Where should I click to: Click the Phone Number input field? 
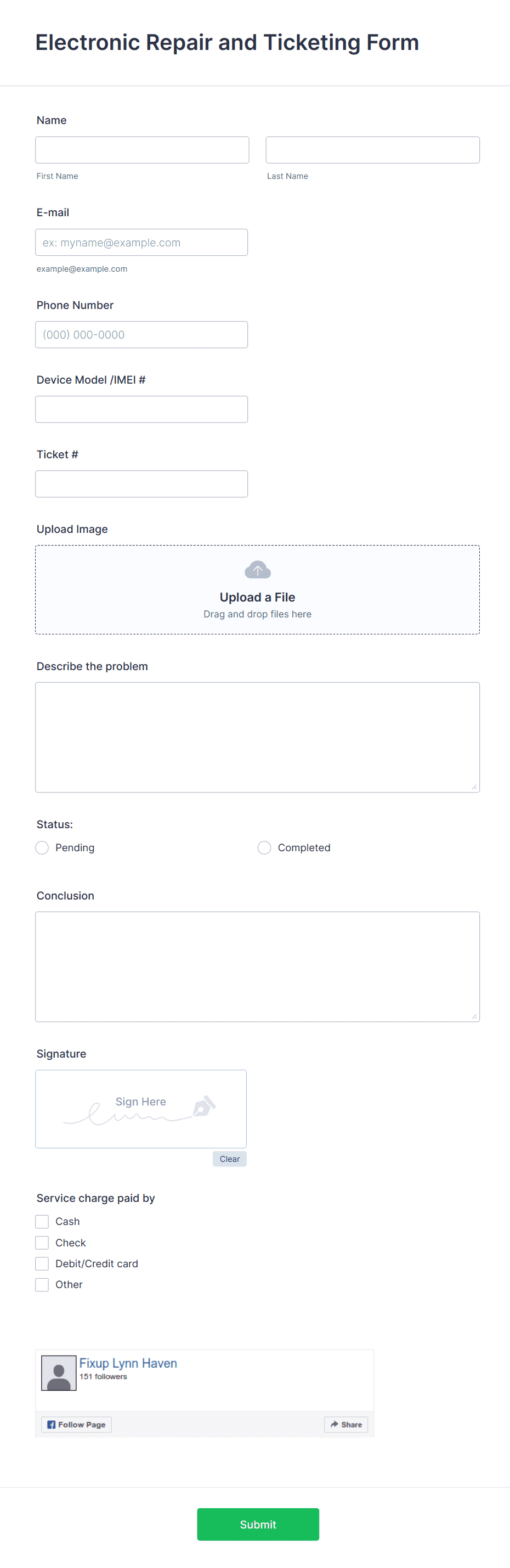point(141,334)
